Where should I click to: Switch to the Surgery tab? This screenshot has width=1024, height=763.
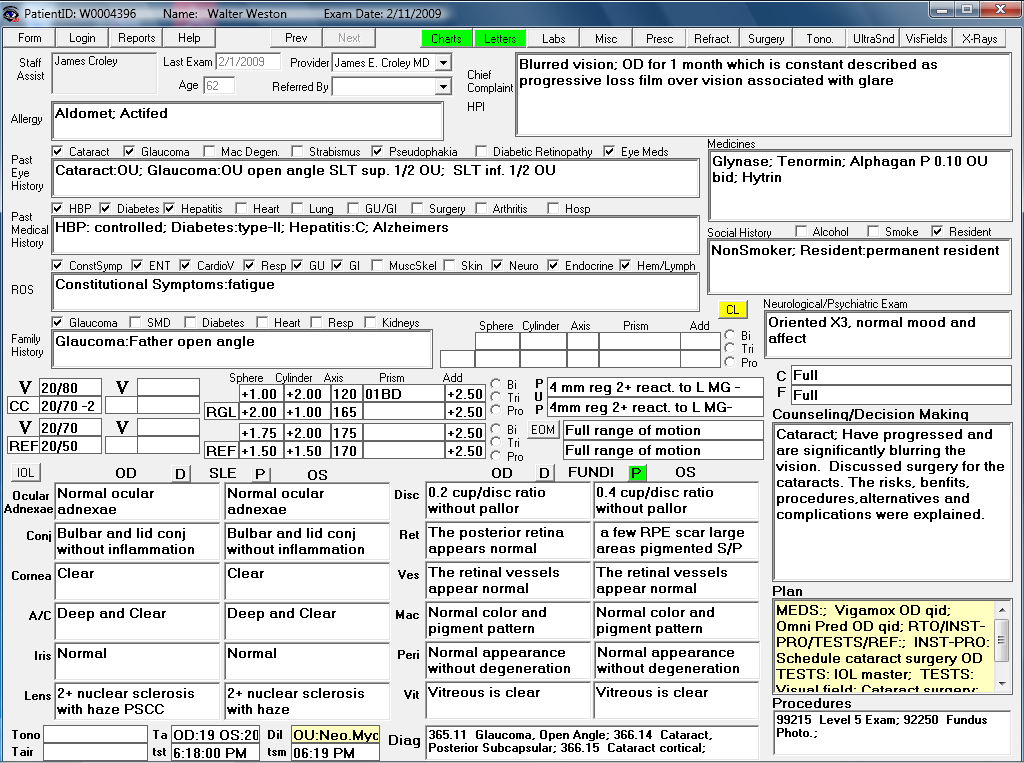point(766,39)
